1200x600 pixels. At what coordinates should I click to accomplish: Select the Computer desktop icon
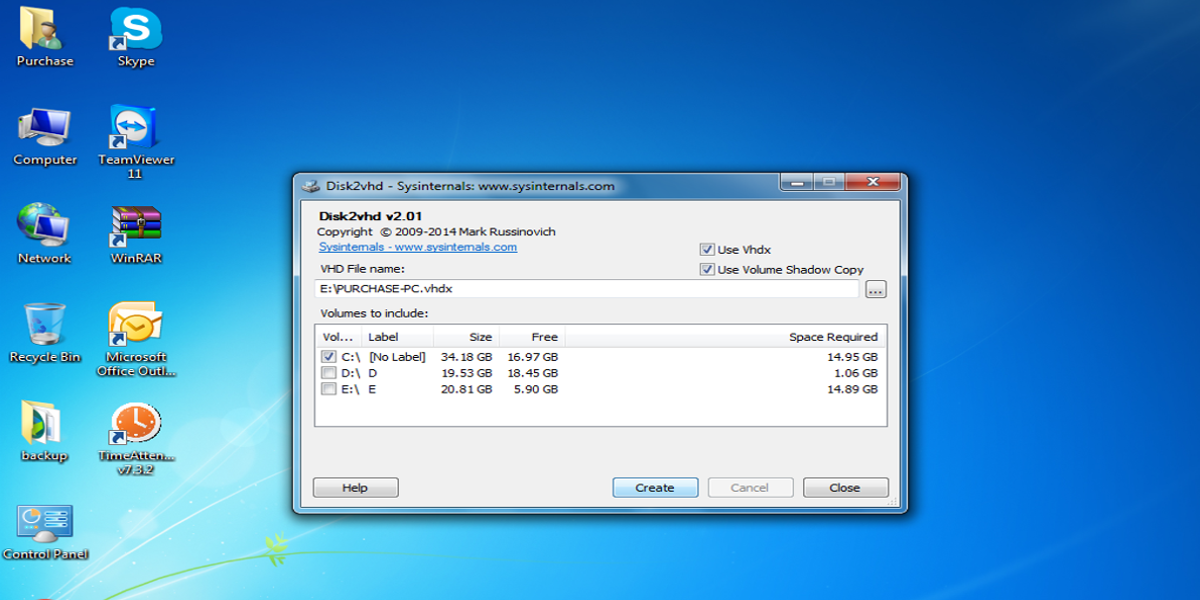tap(44, 136)
